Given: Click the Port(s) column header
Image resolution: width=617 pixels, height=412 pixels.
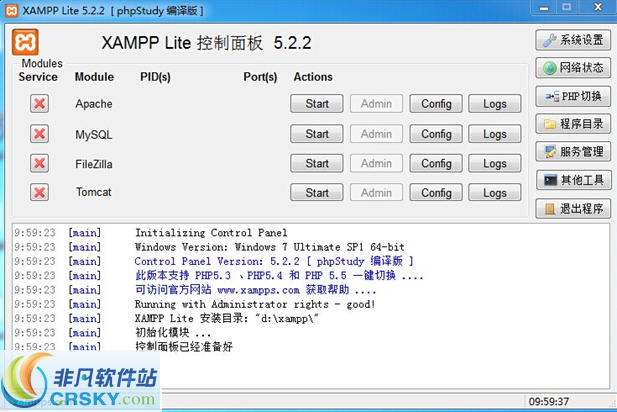Looking at the screenshot, I should 260,77.
